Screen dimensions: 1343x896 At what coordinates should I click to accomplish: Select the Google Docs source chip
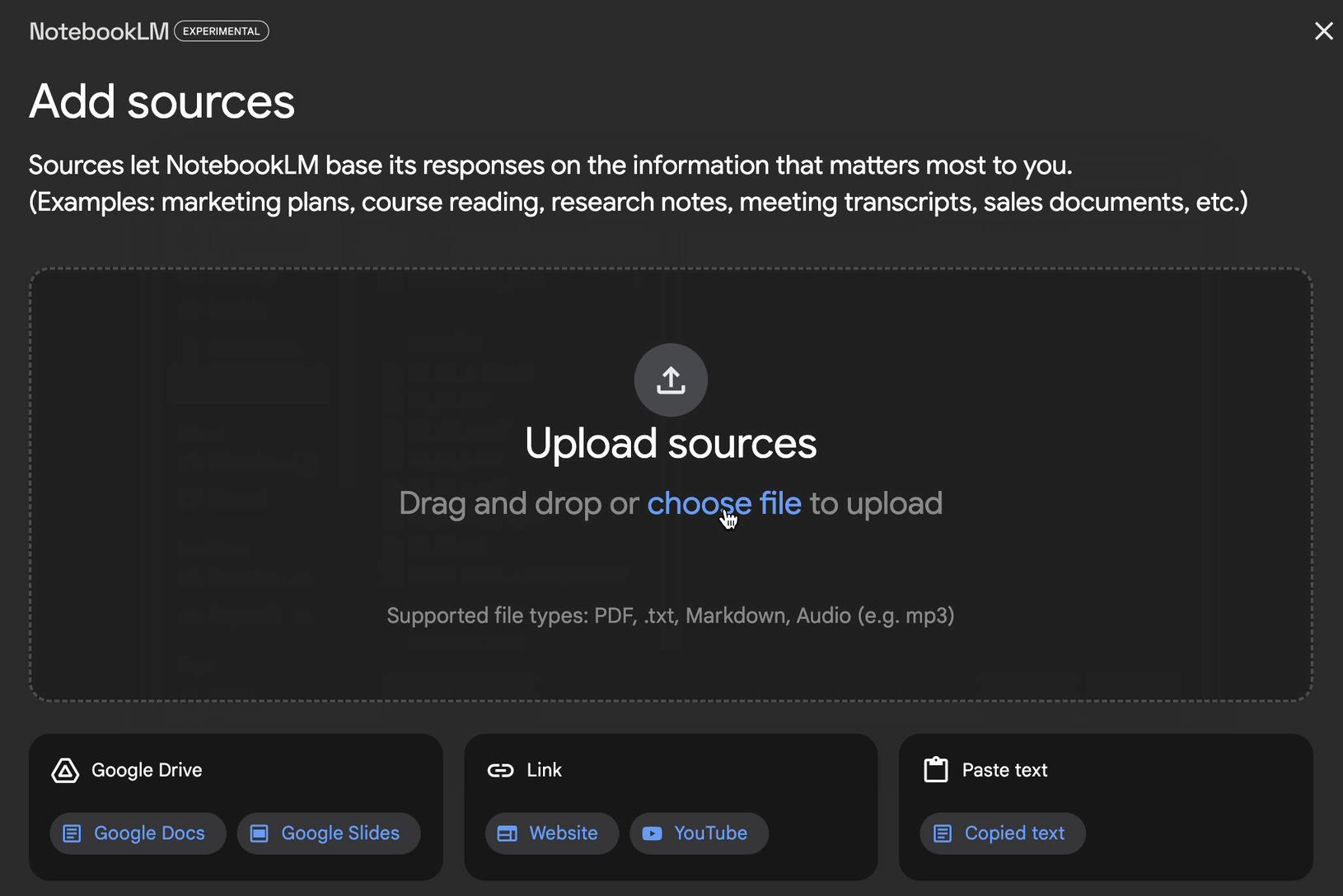pyautogui.click(x=138, y=833)
